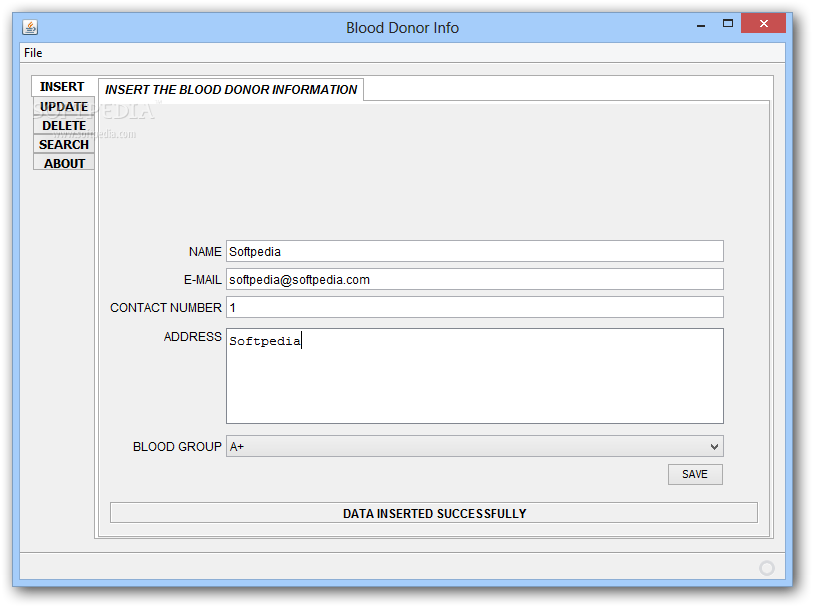The width and height of the screenshot is (813, 607).
Task: Open the ABOUT tab
Action: pos(64,163)
